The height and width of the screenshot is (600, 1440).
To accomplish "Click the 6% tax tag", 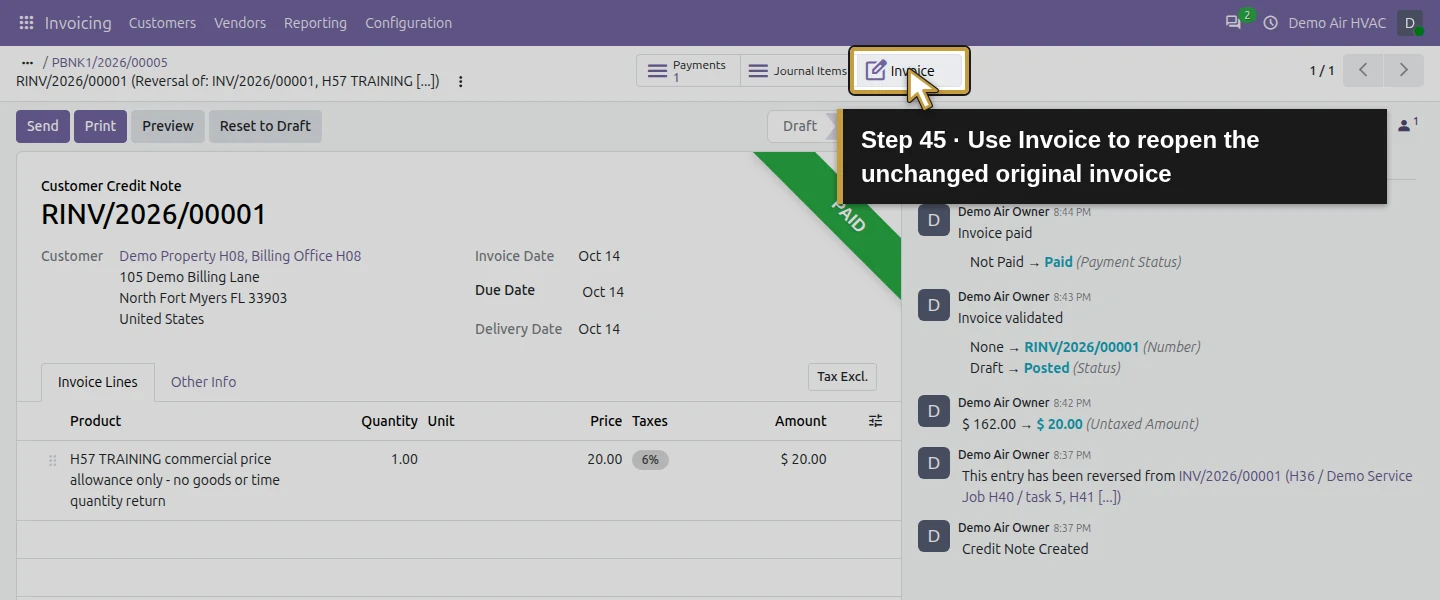I will [x=650, y=460].
